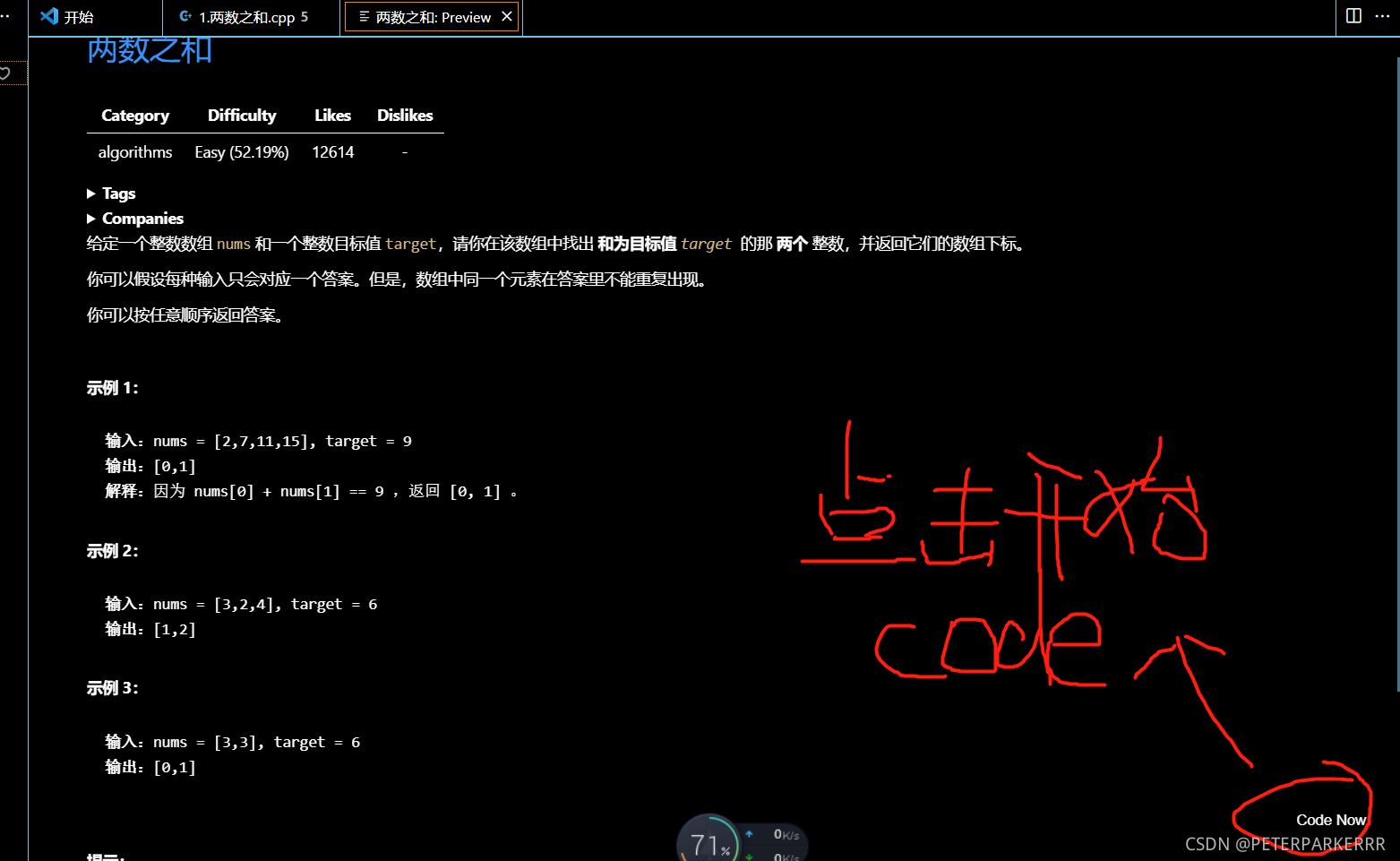Viewport: 1400px width, 861px height.
Task: Close the 两数之和: Preview tab
Action: (507, 17)
